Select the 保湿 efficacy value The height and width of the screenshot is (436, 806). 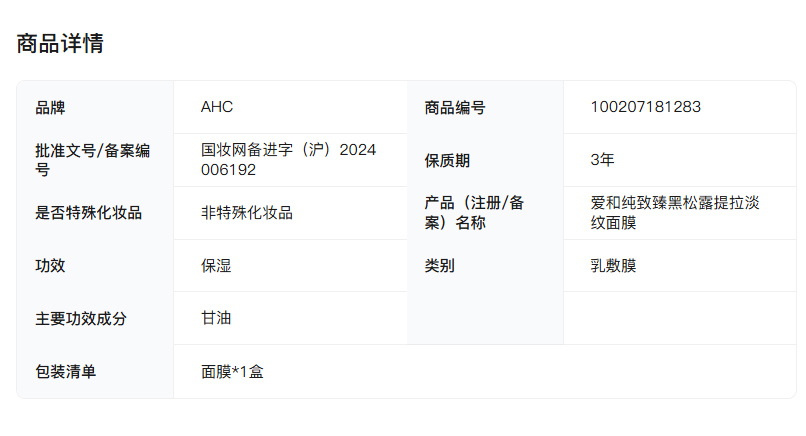217,266
